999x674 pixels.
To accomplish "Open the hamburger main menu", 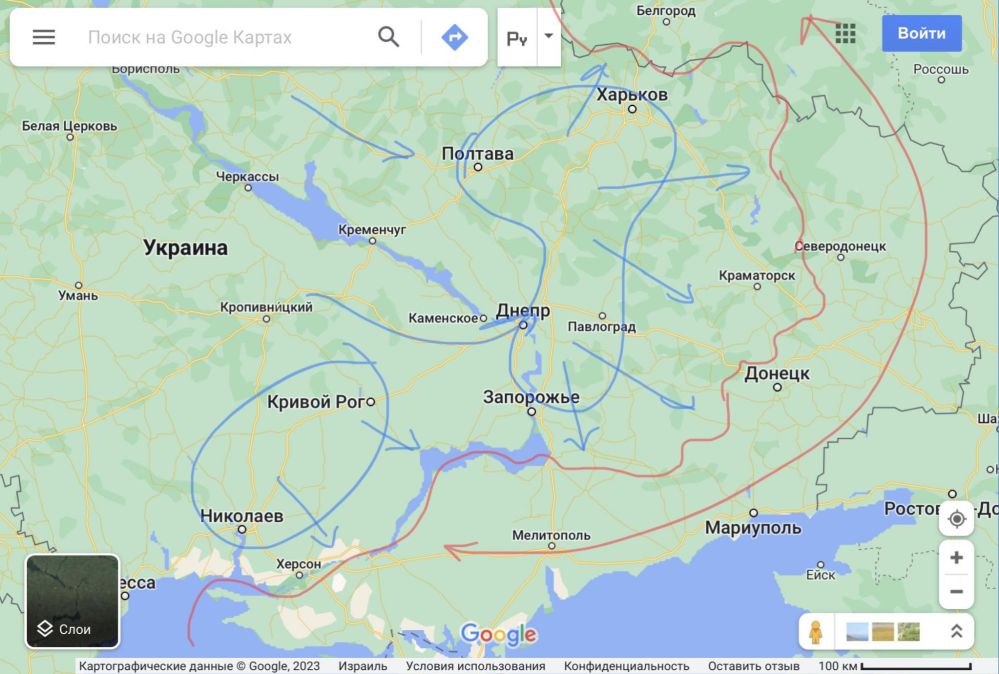I will coord(44,38).
